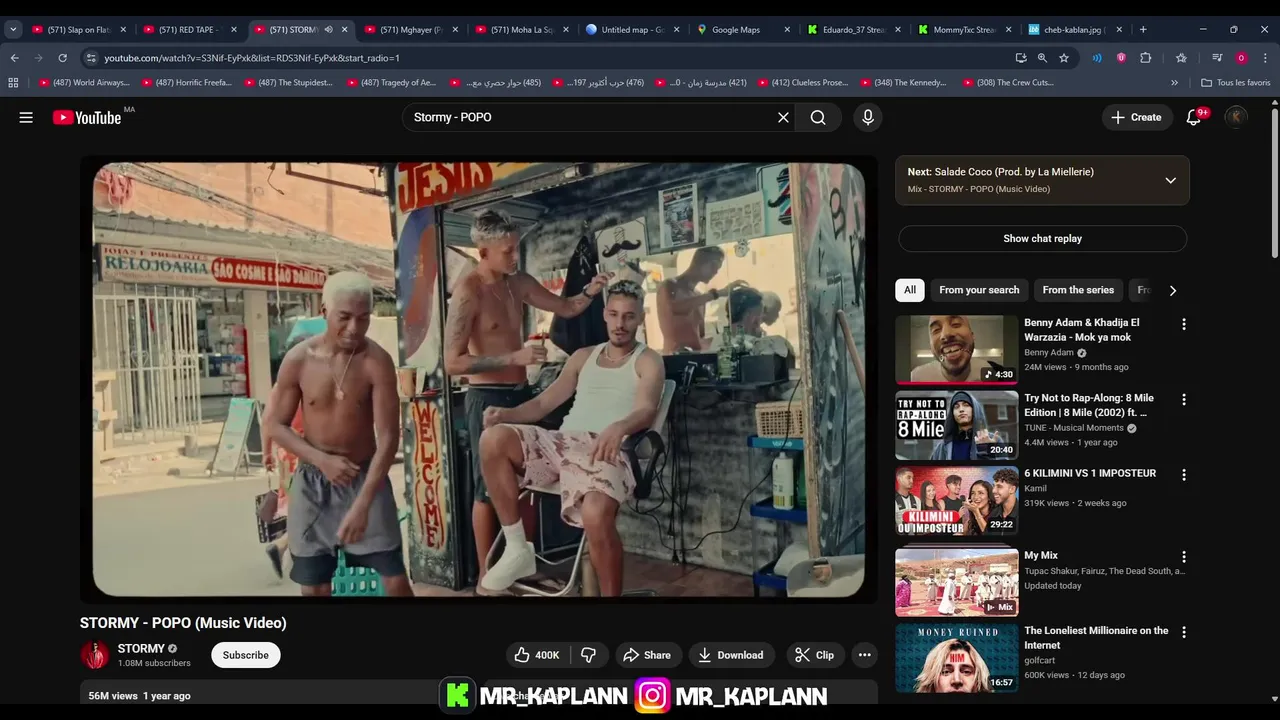Expand the Next: Salade Coco playlist panel
Image resolution: width=1280 pixels, height=720 pixels.
[x=1170, y=180]
